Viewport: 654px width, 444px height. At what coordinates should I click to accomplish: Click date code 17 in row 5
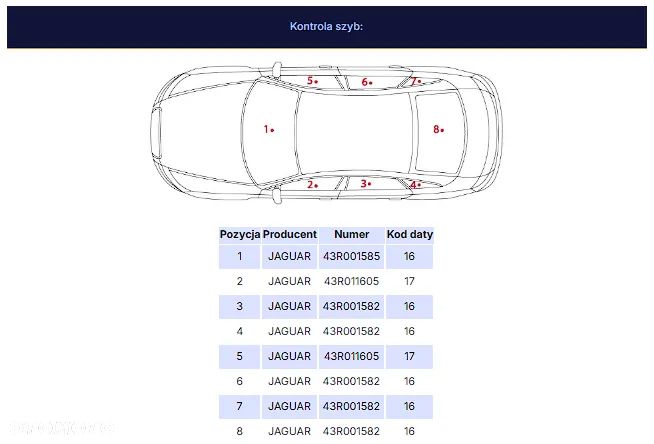pos(409,356)
